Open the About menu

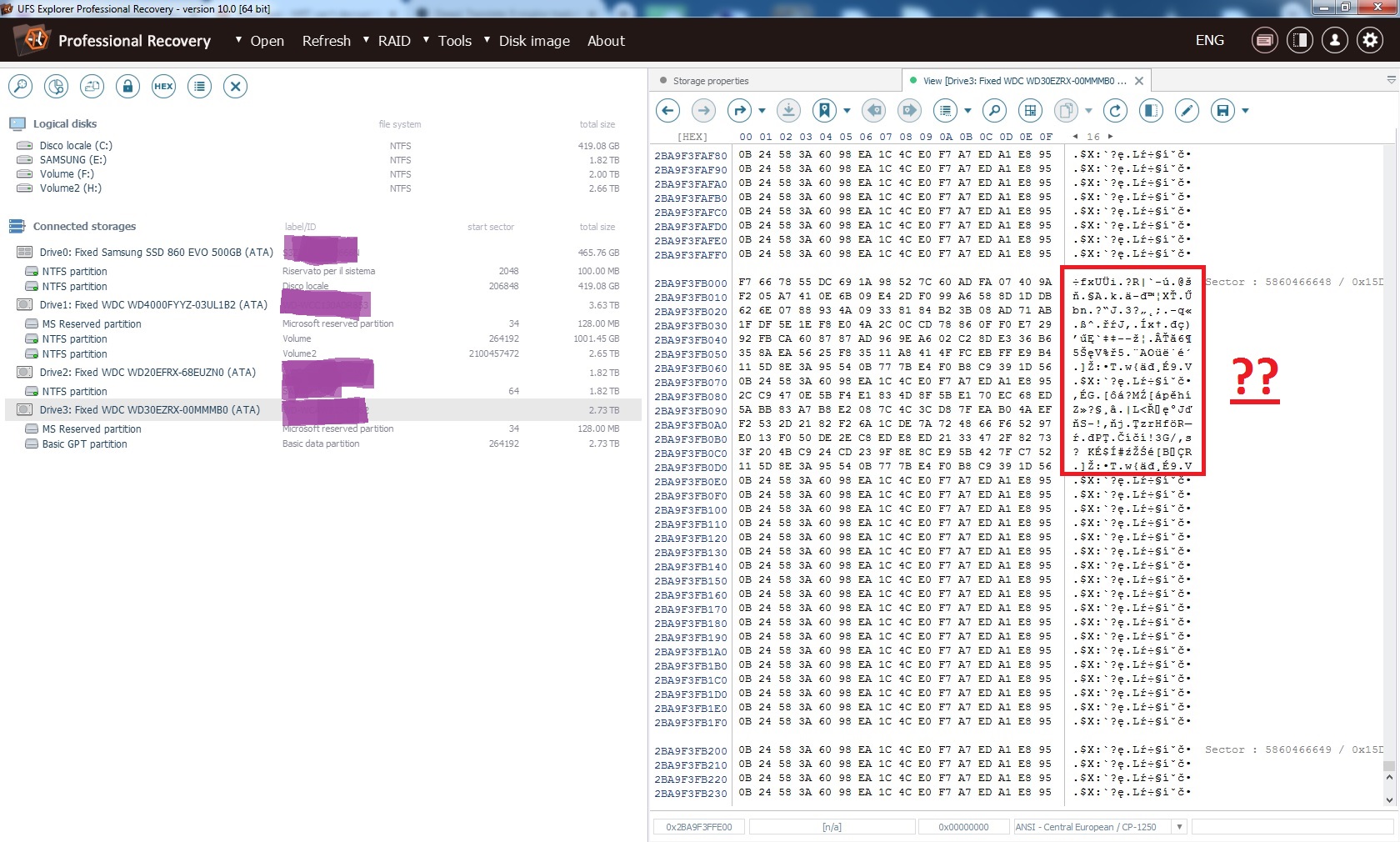pos(606,41)
